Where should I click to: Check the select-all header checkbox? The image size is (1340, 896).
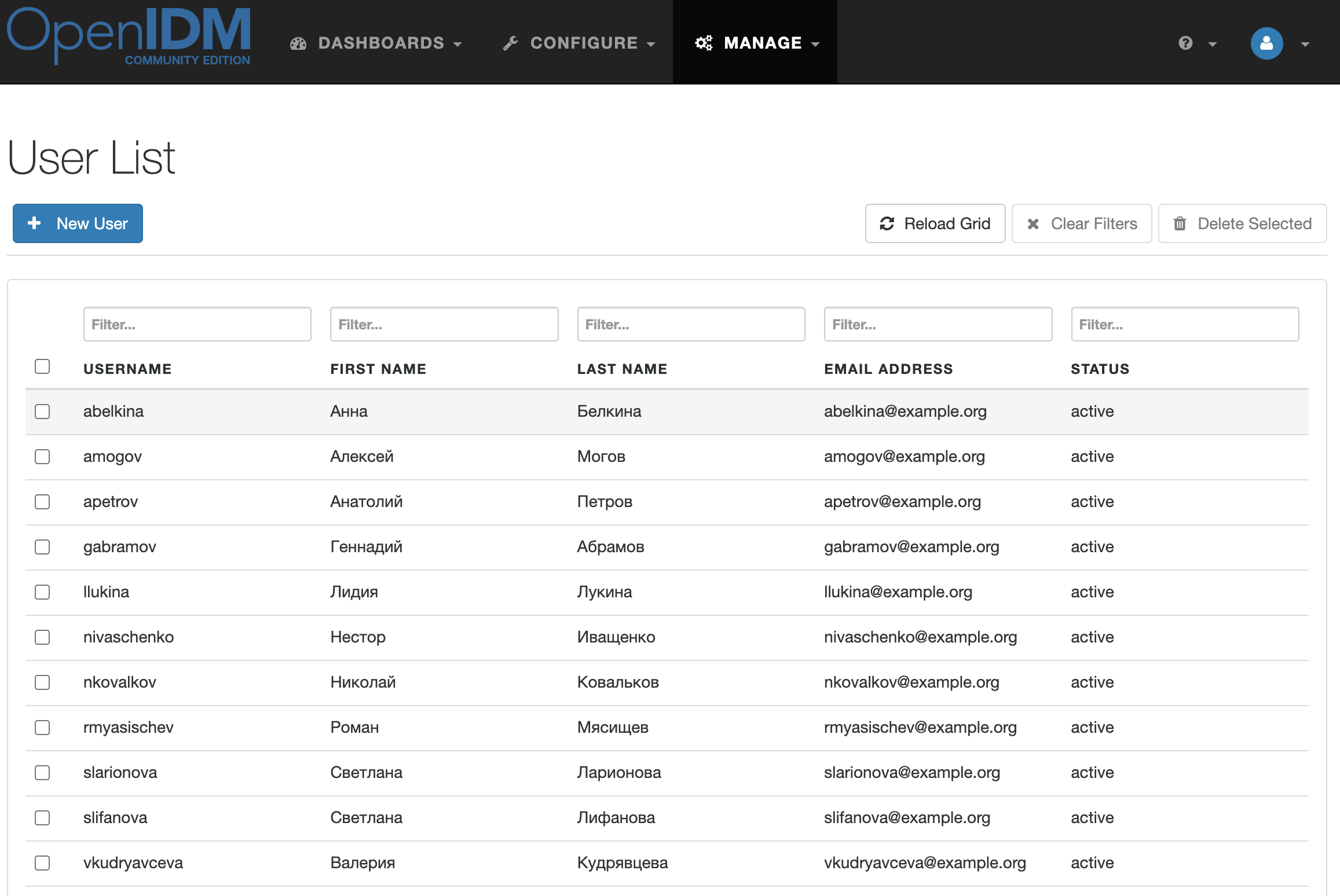click(42, 366)
